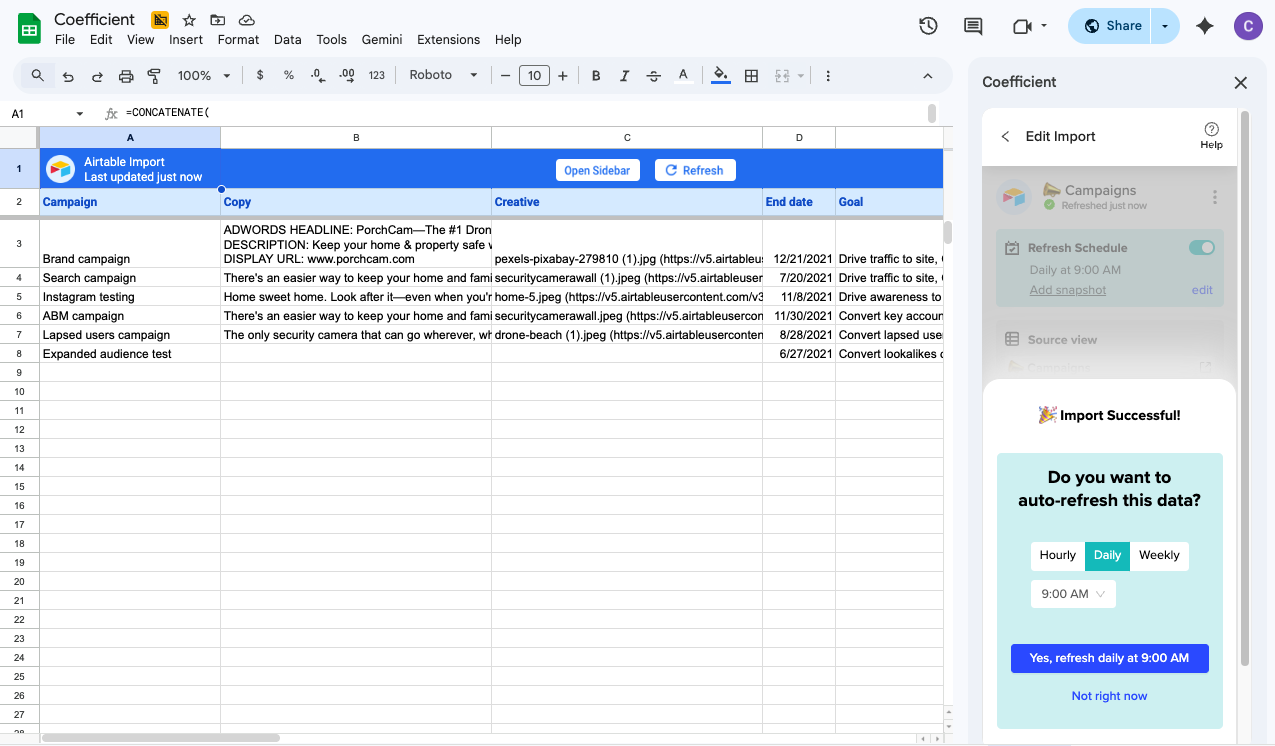Apply currency formatting
Viewport: 1275px width, 746px height.
(x=259, y=75)
